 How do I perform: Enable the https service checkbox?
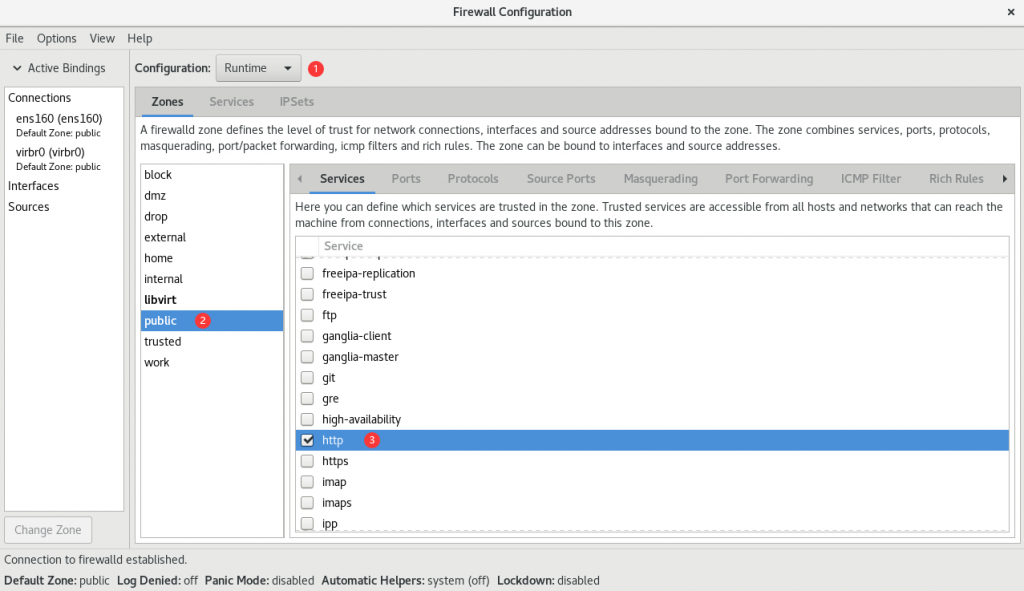coord(307,461)
